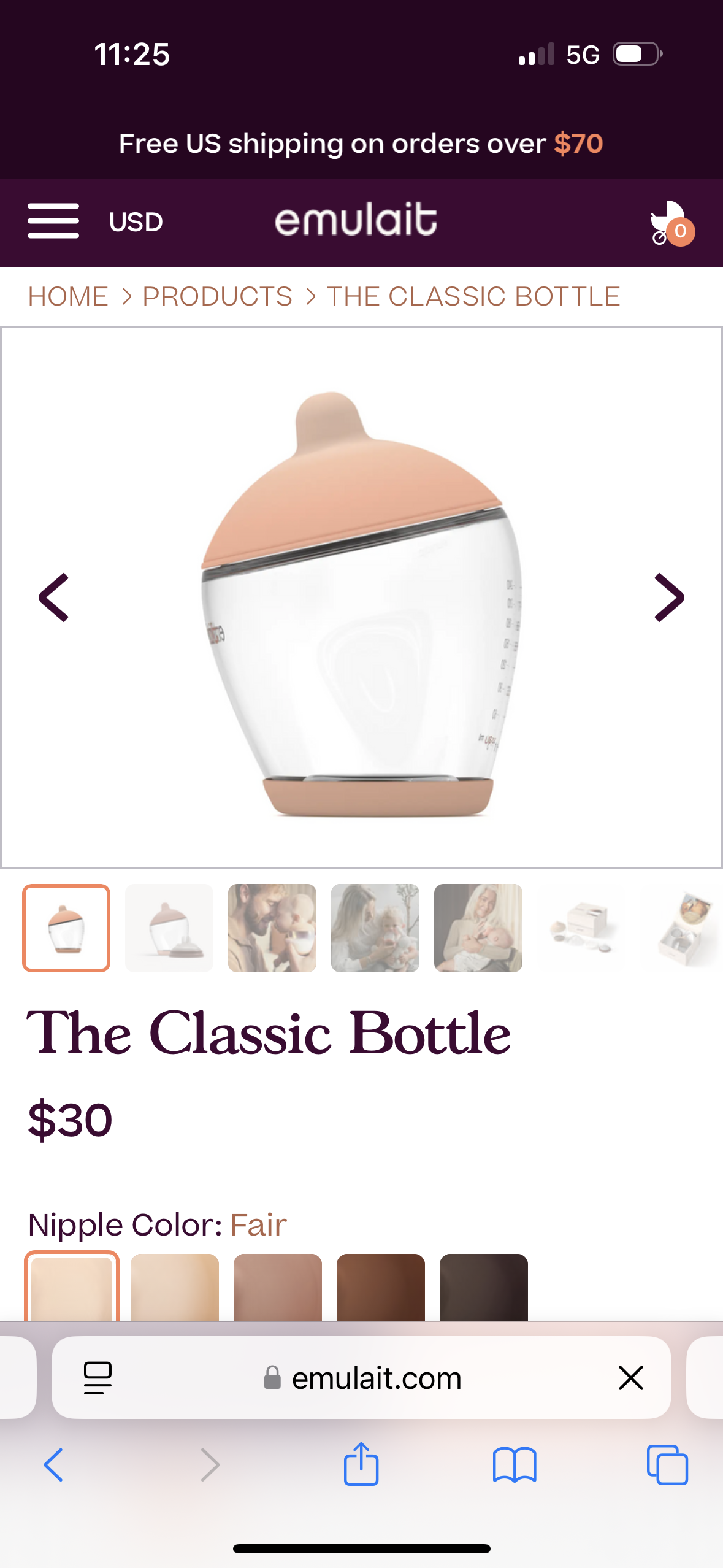Open the USD currency selector
Image resolution: width=723 pixels, height=1568 pixels.
click(x=136, y=222)
